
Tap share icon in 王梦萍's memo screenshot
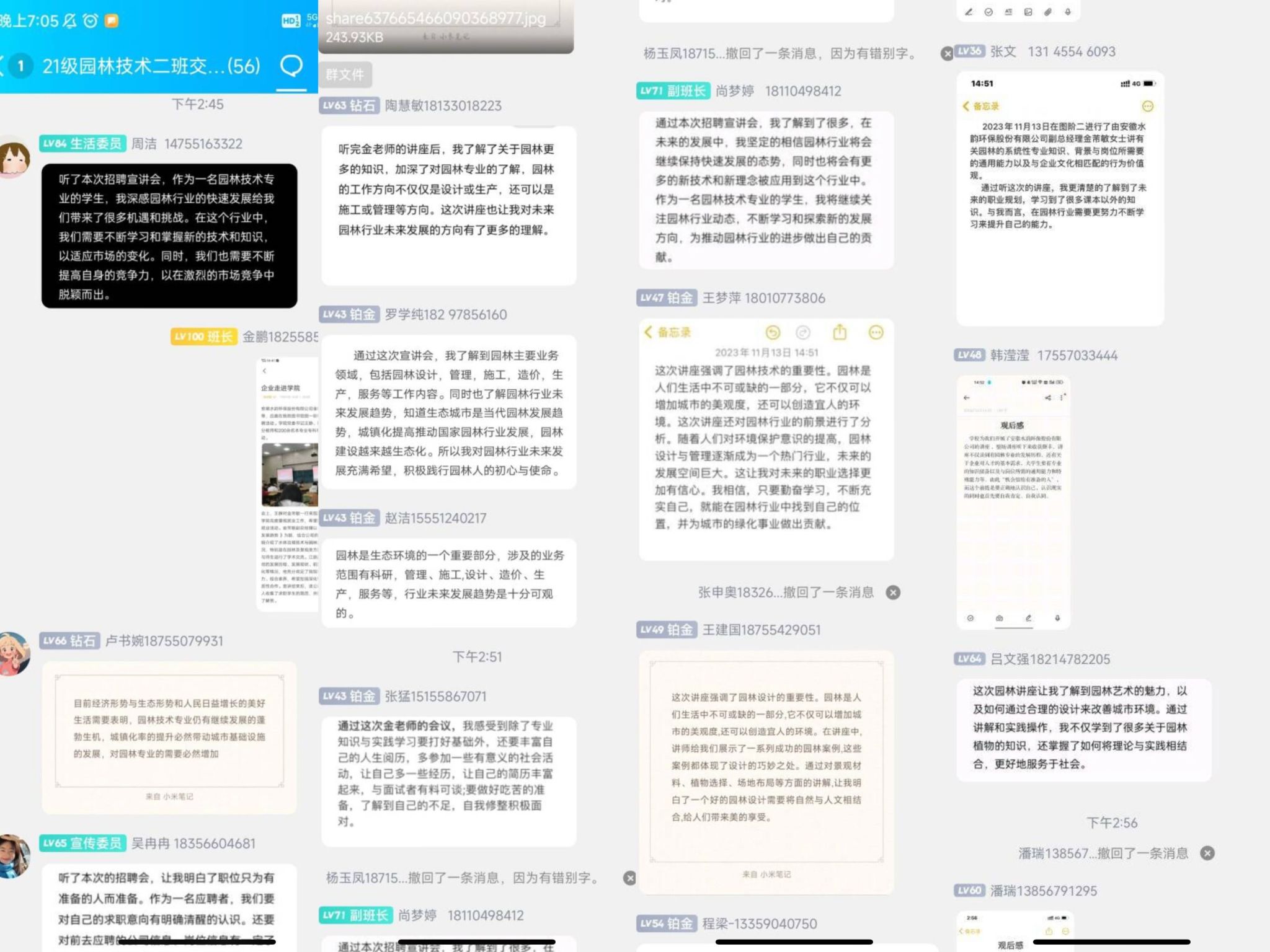(x=840, y=333)
